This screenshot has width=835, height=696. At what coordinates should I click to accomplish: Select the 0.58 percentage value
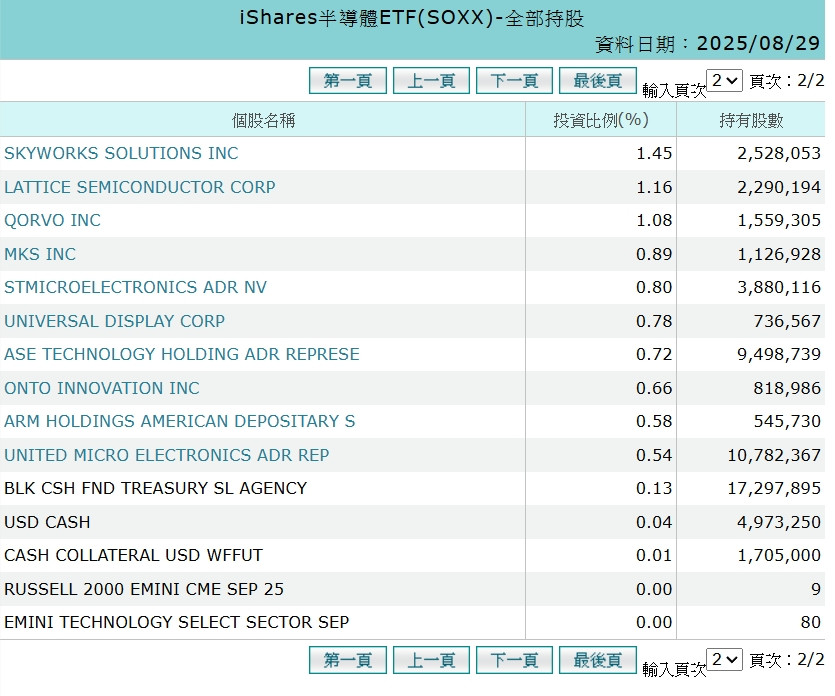654,422
